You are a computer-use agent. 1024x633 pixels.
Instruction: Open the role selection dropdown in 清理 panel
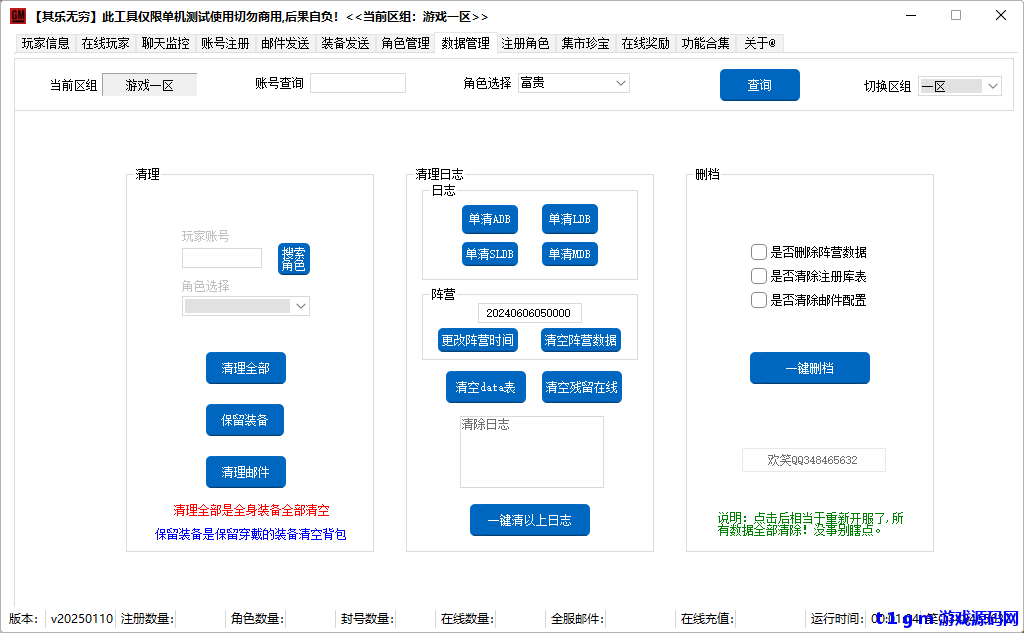[x=245, y=305]
